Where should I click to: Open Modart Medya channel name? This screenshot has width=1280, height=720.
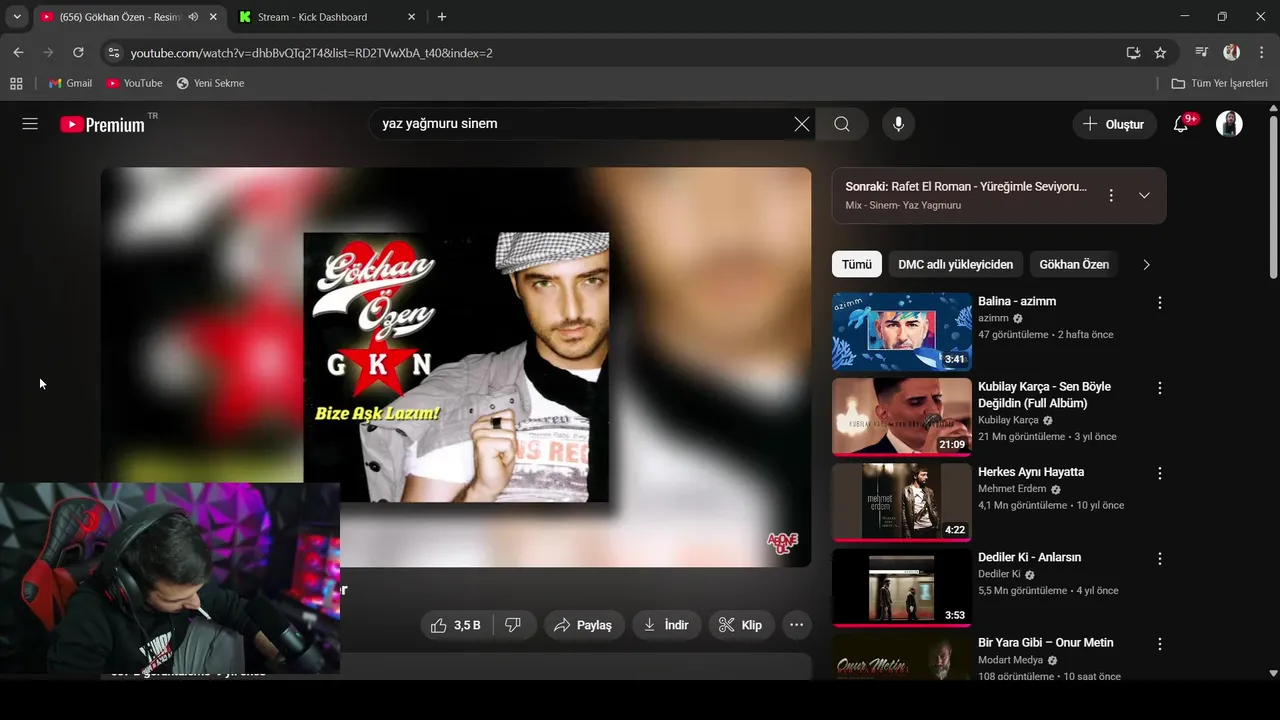pos(1011,660)
